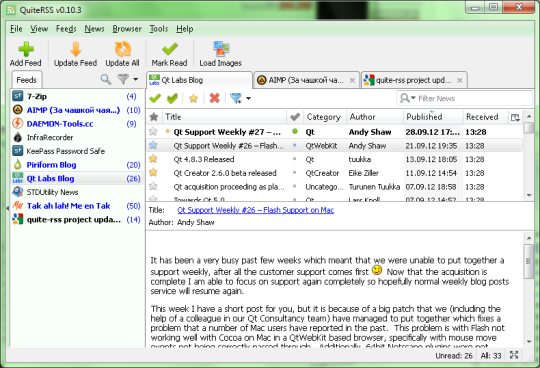Screen dimensions: 540x368
Task: Open the News menu
Action: pyautogui.click(x=94, y=29)
